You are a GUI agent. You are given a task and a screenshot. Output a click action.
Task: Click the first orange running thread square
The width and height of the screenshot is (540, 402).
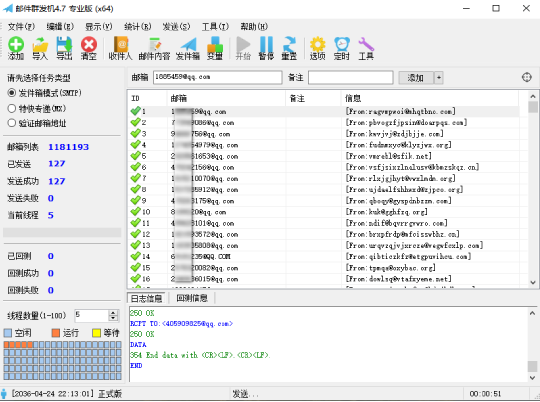coord(6,344)
